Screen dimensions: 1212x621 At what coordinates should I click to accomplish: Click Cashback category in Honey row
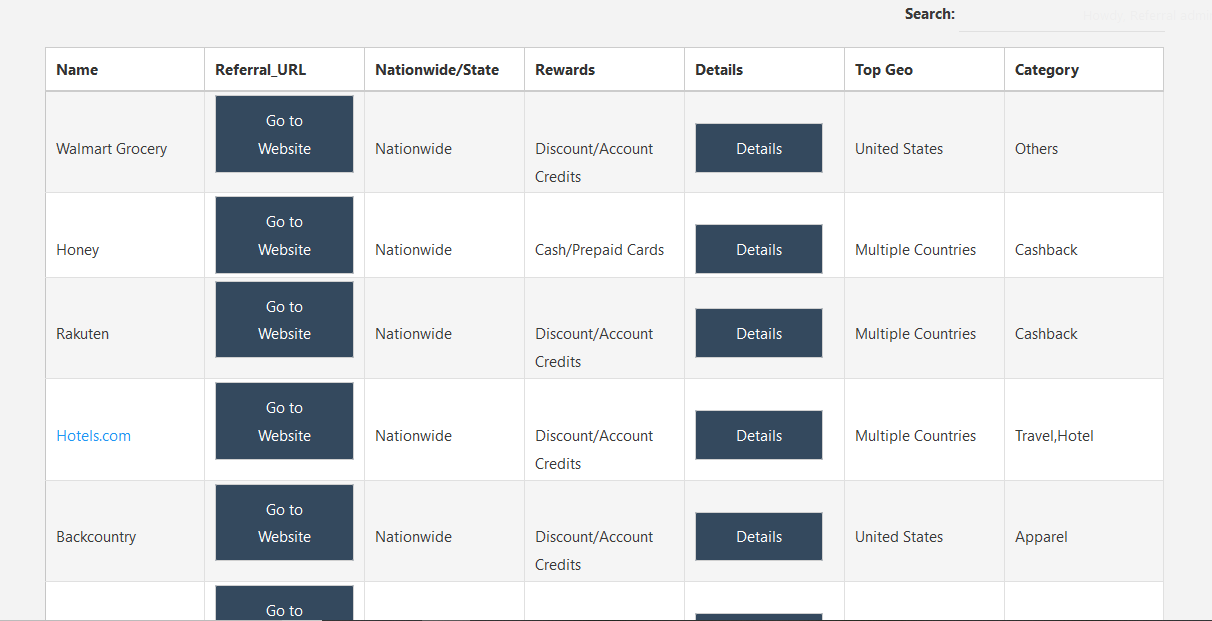1046,250
